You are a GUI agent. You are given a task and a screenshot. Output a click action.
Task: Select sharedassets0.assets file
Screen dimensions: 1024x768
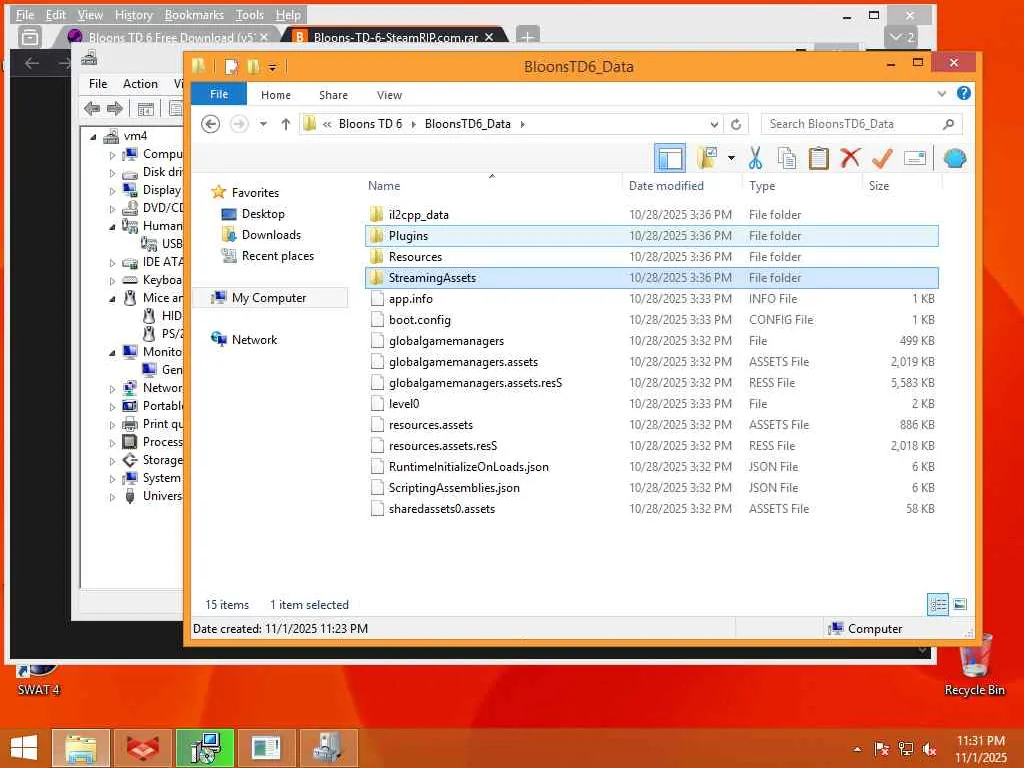point(651,509)
